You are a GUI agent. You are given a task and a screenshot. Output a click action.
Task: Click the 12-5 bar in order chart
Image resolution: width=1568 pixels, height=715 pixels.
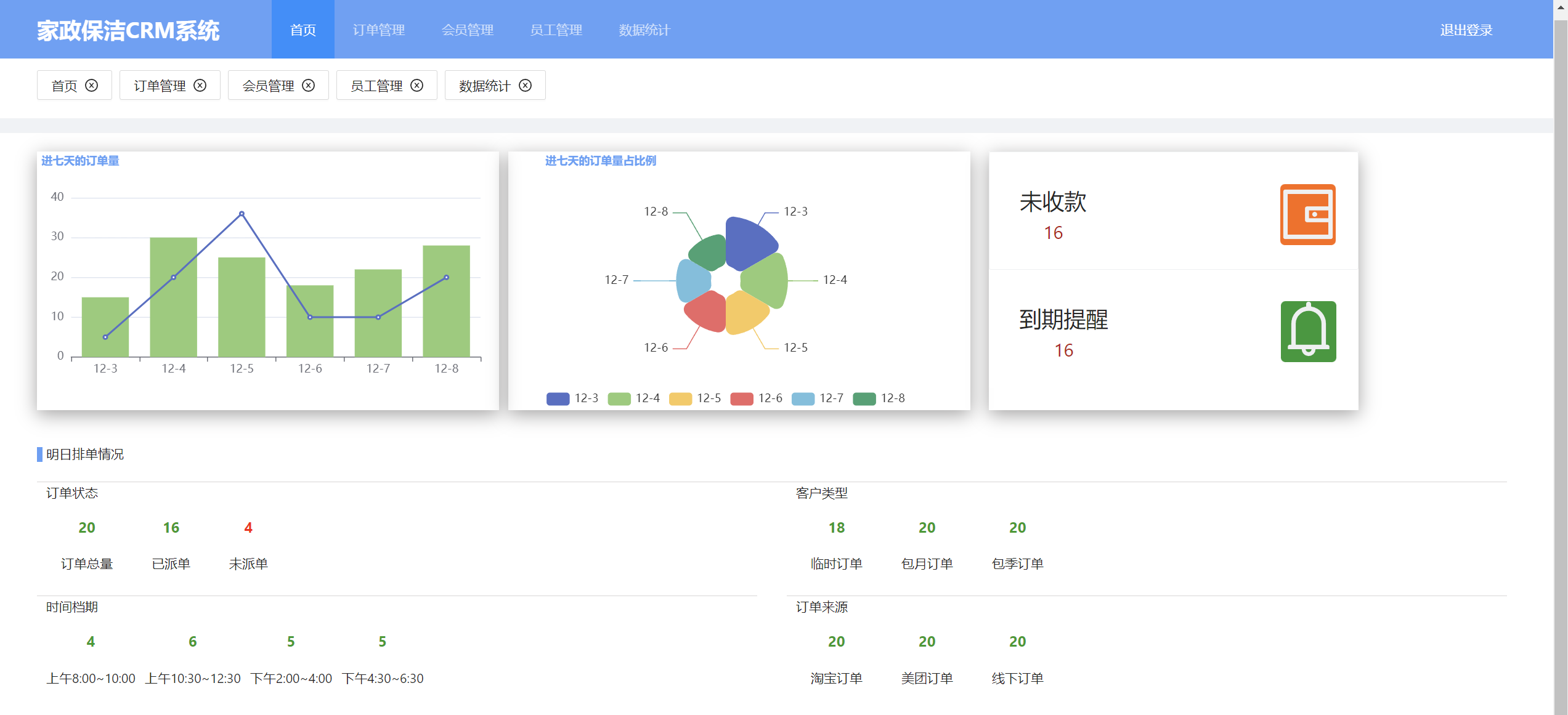[242, 307]
